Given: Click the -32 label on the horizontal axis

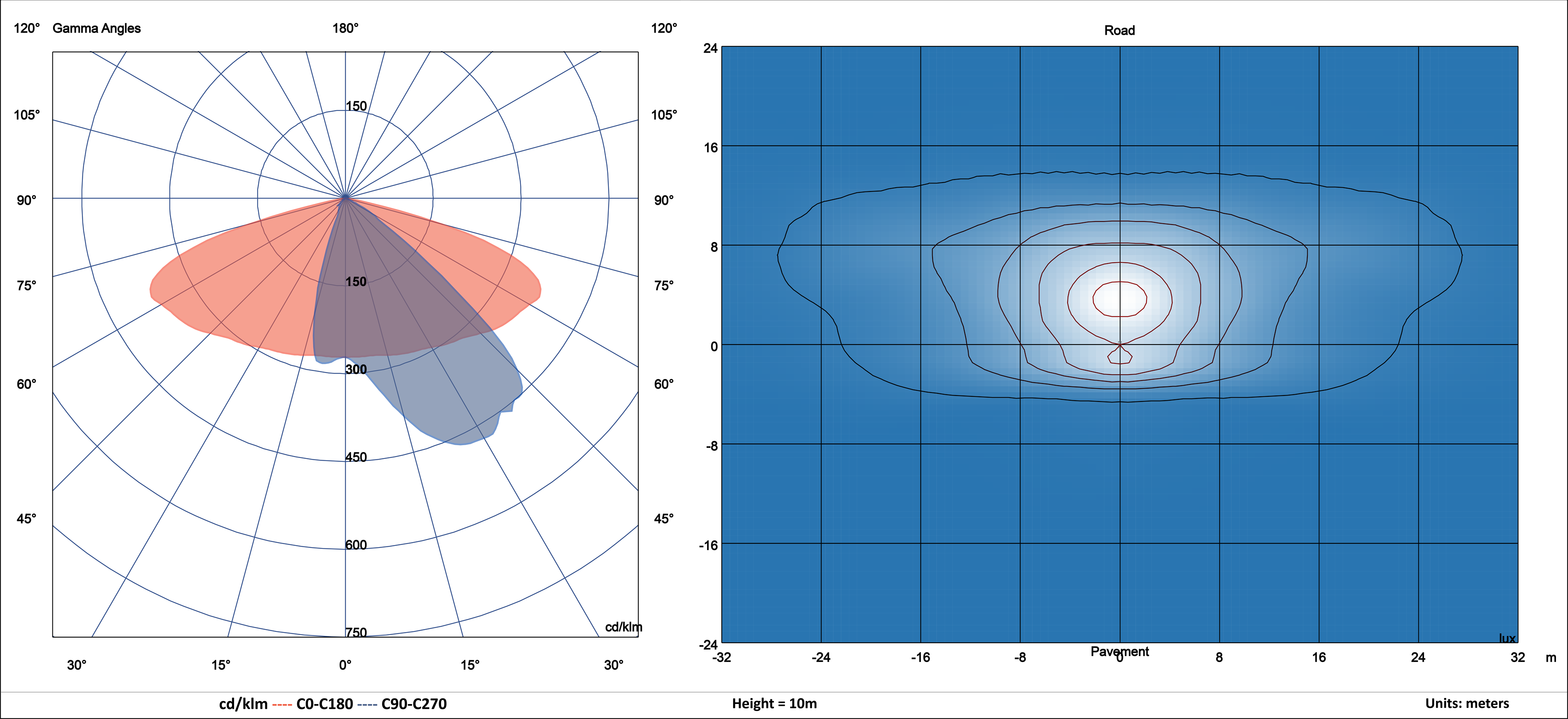Looking at the screenshot, I should click(x=721, y=658).
